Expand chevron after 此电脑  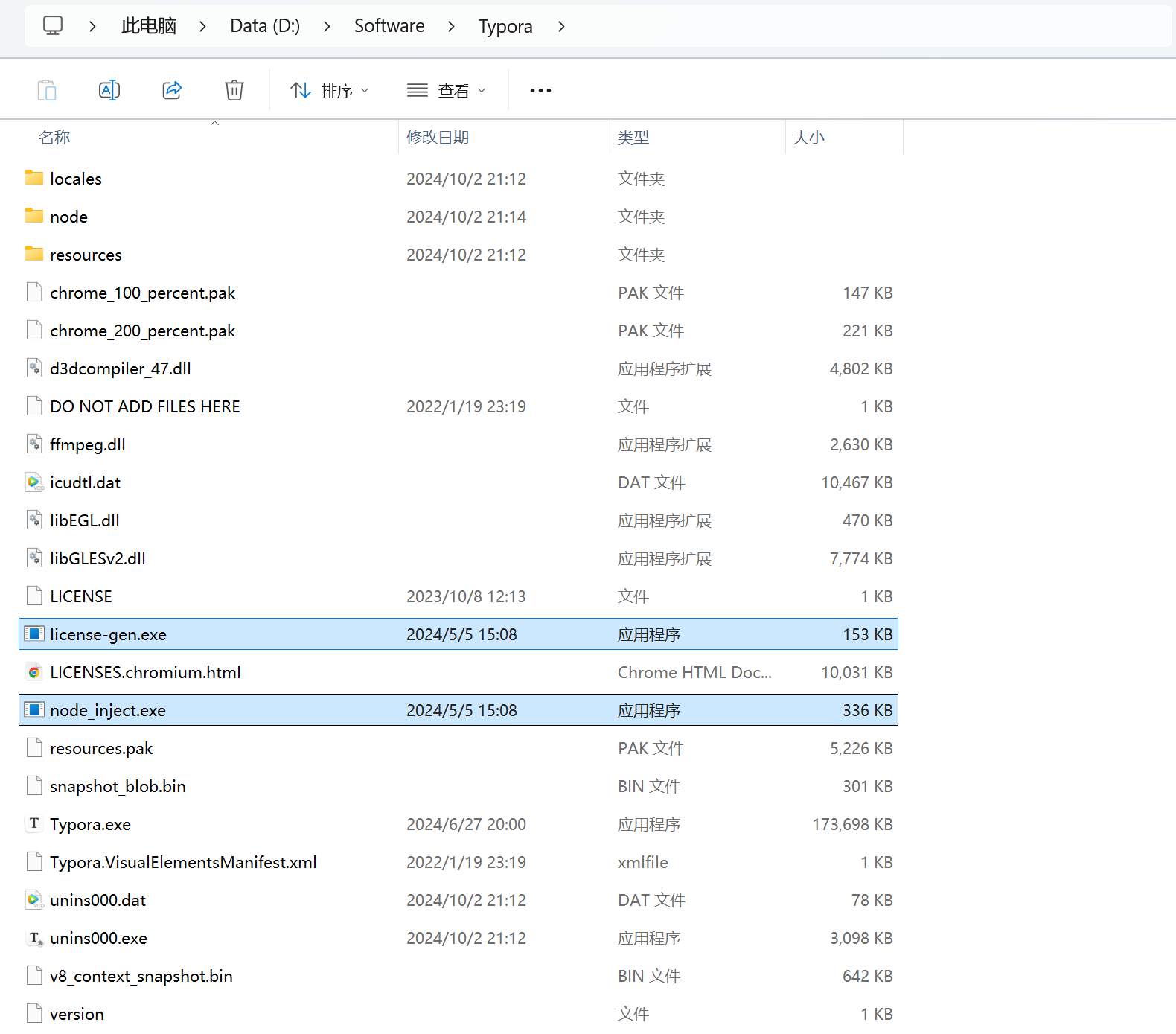pos(202,26)
